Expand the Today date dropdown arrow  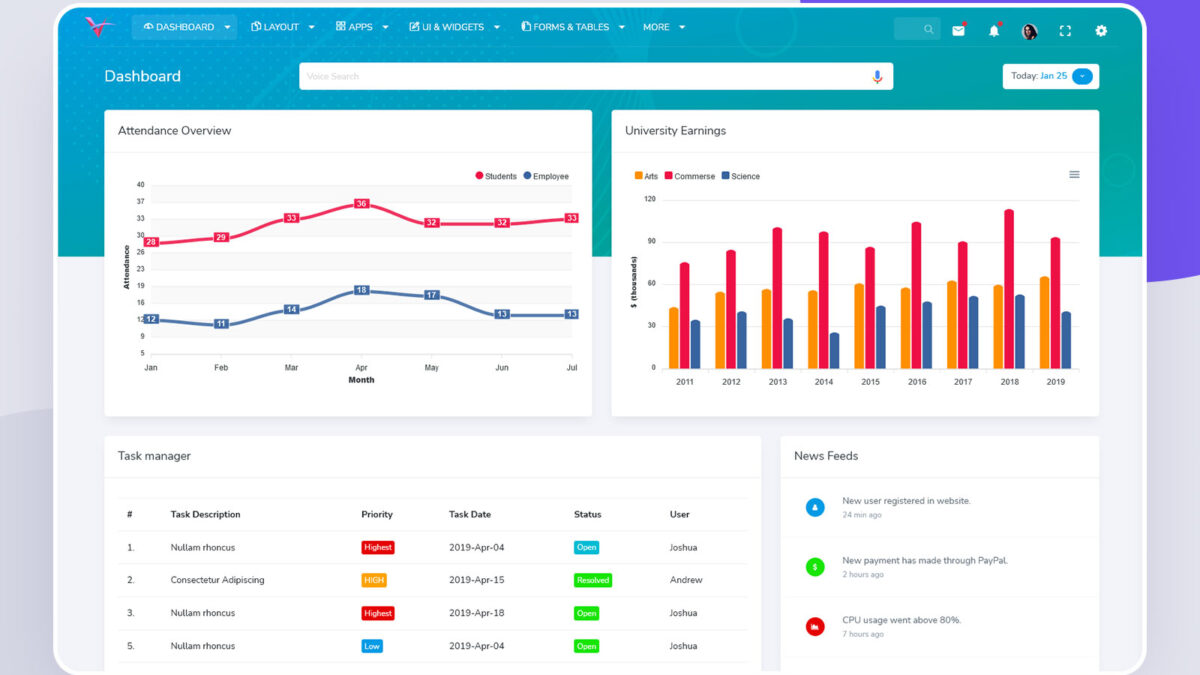1082,76
